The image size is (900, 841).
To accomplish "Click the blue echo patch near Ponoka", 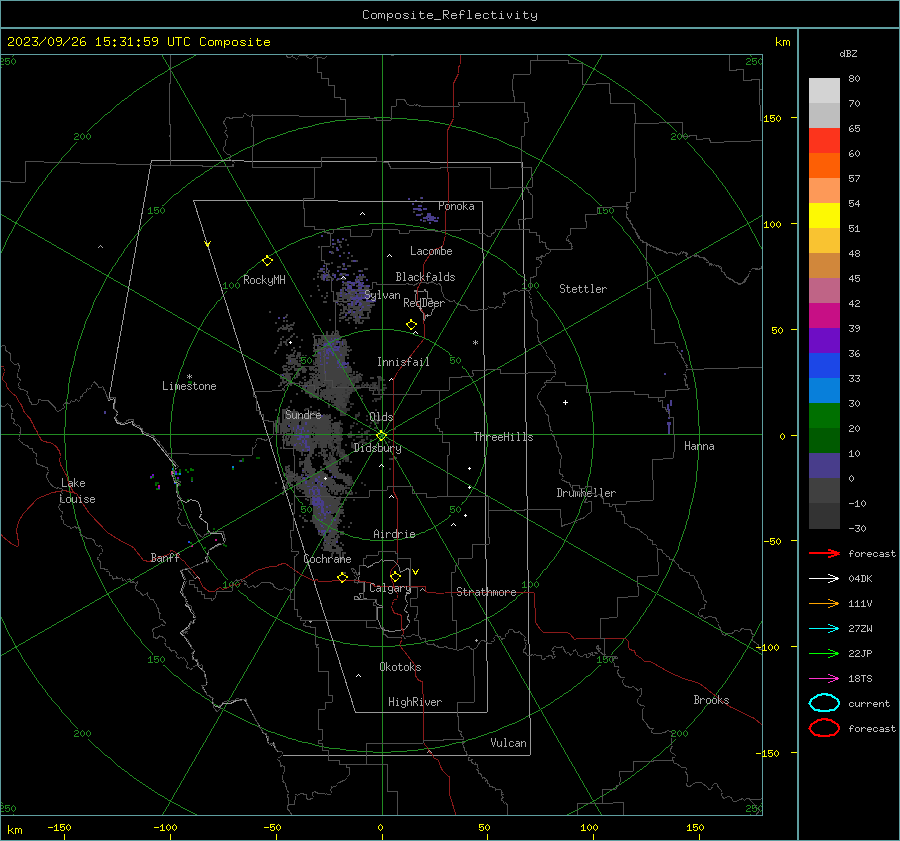I will tap(423, 212).
